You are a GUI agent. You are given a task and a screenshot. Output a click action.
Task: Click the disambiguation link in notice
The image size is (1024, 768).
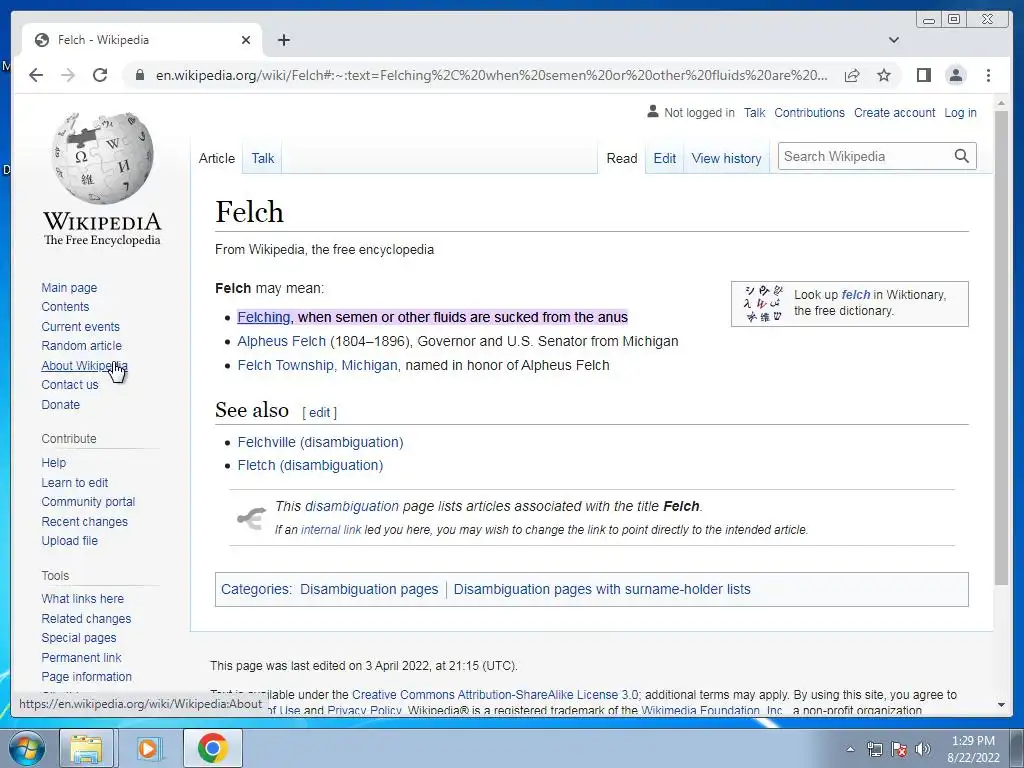point(351,506)
